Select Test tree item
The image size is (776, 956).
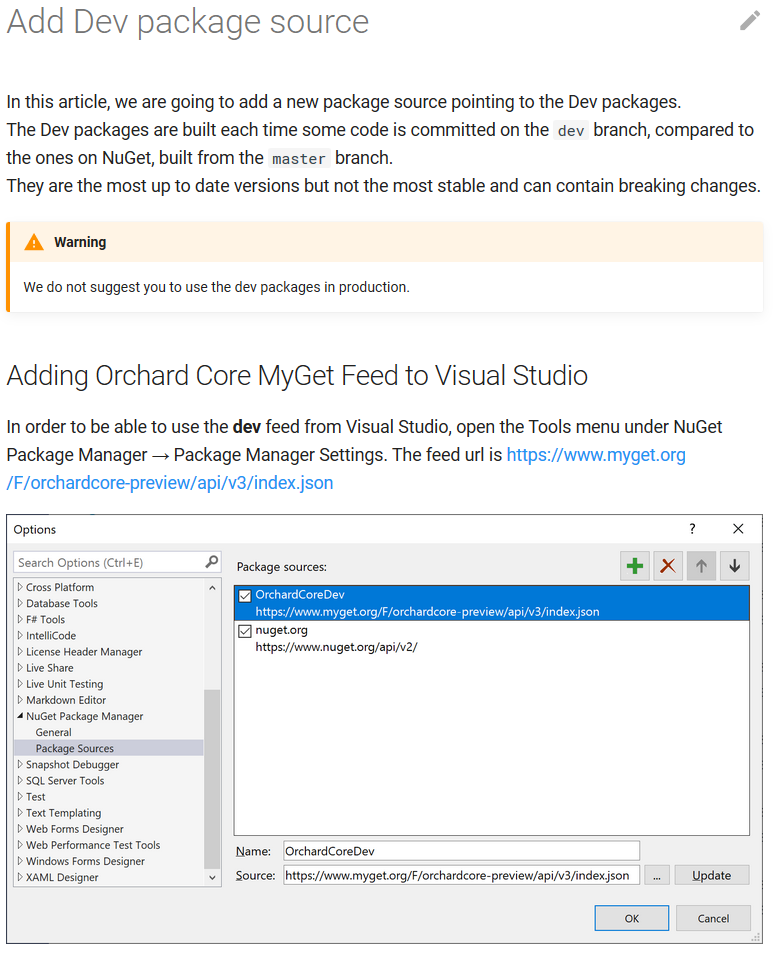click(35, 797)
